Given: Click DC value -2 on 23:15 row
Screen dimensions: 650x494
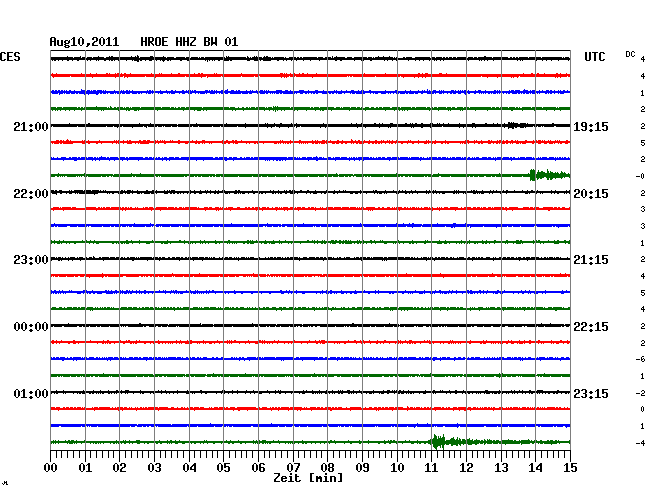Looking at the screenshot, I should (x=640, y=393).
